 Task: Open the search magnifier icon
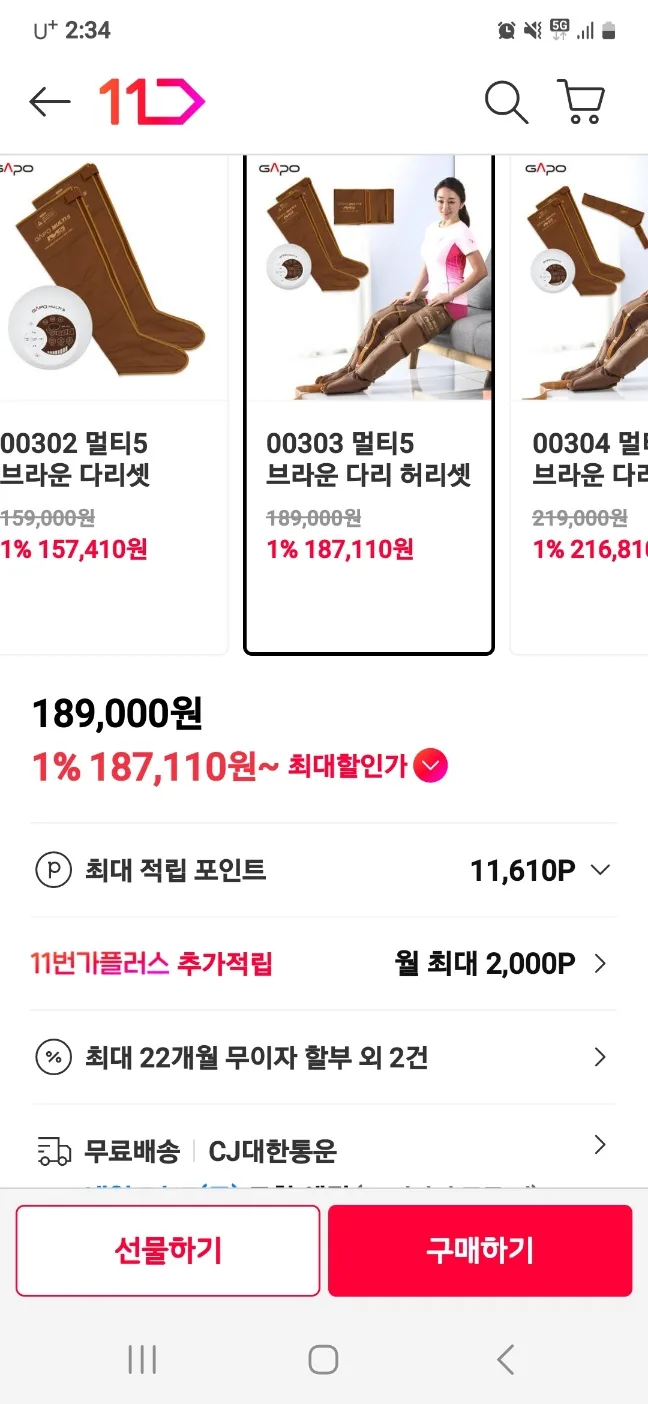(506, 102)
